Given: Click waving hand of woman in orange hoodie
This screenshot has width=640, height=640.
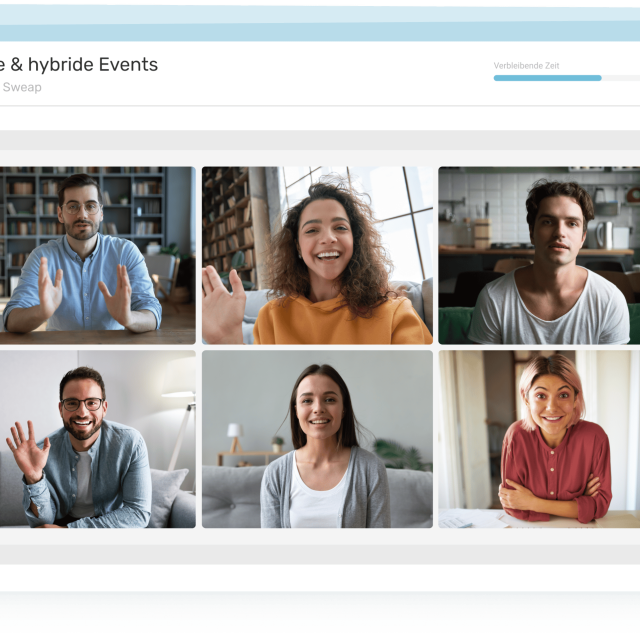Looking at the screenshot, I should [223, 304].
